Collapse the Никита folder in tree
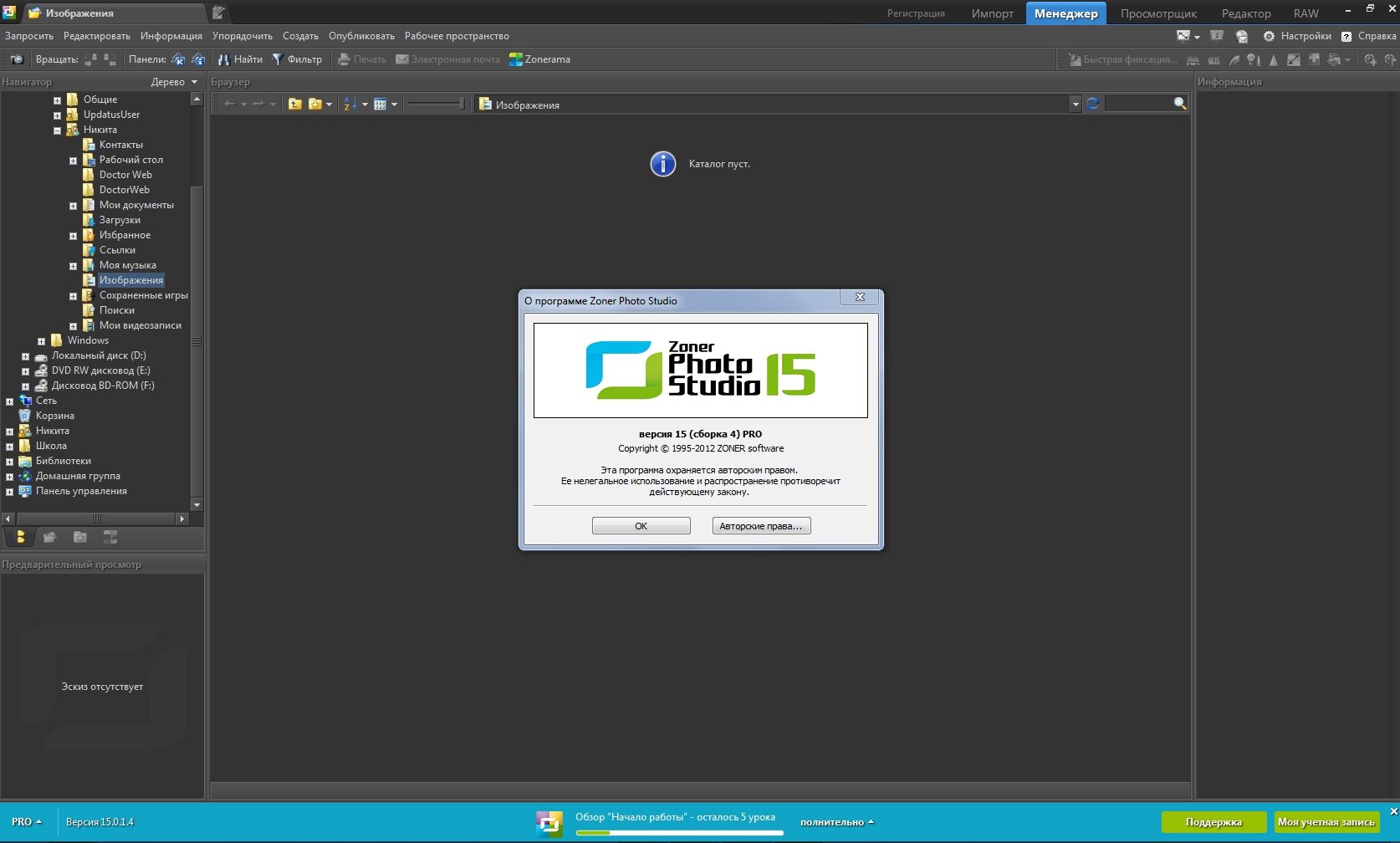This screenshot has height=843, width=1400. pos(57,130)
